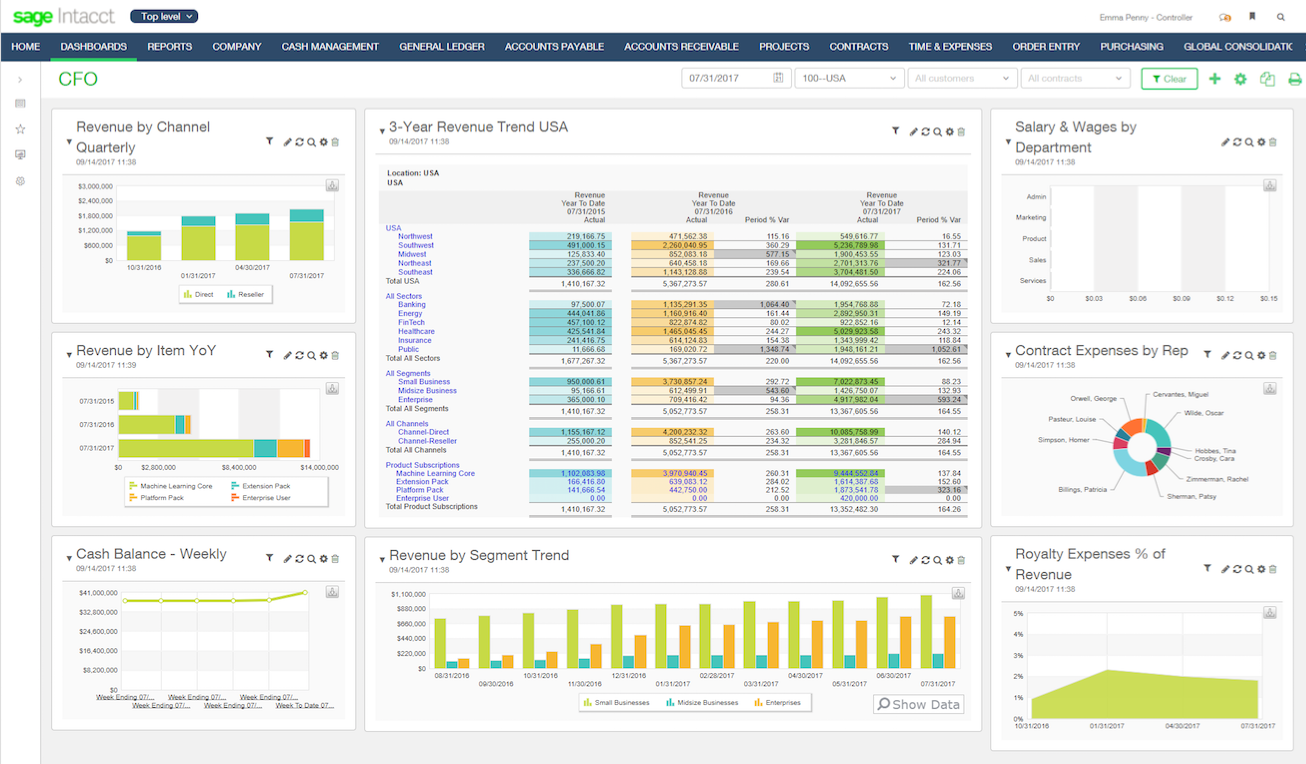Delete the Contract Expenses by Rep widget
The image size is (1306, 764).
coord(1273,354)
